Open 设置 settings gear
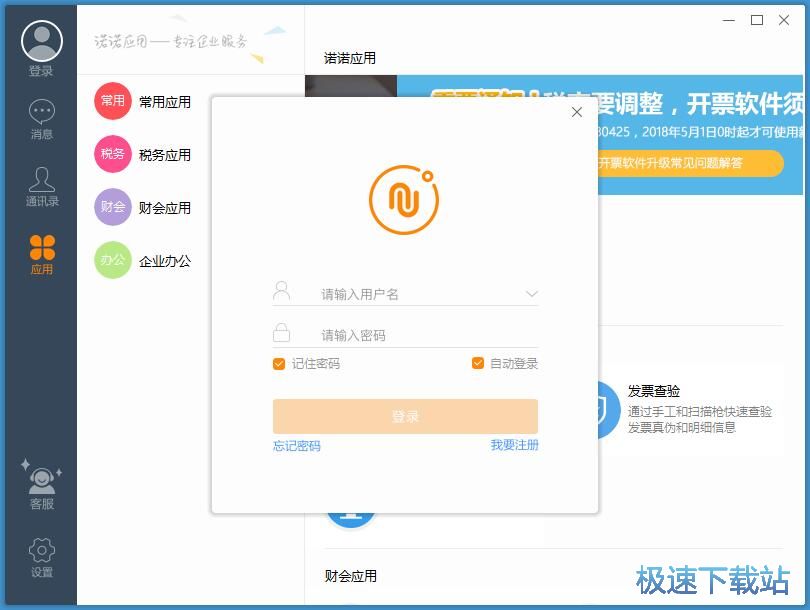 [41, 557]
